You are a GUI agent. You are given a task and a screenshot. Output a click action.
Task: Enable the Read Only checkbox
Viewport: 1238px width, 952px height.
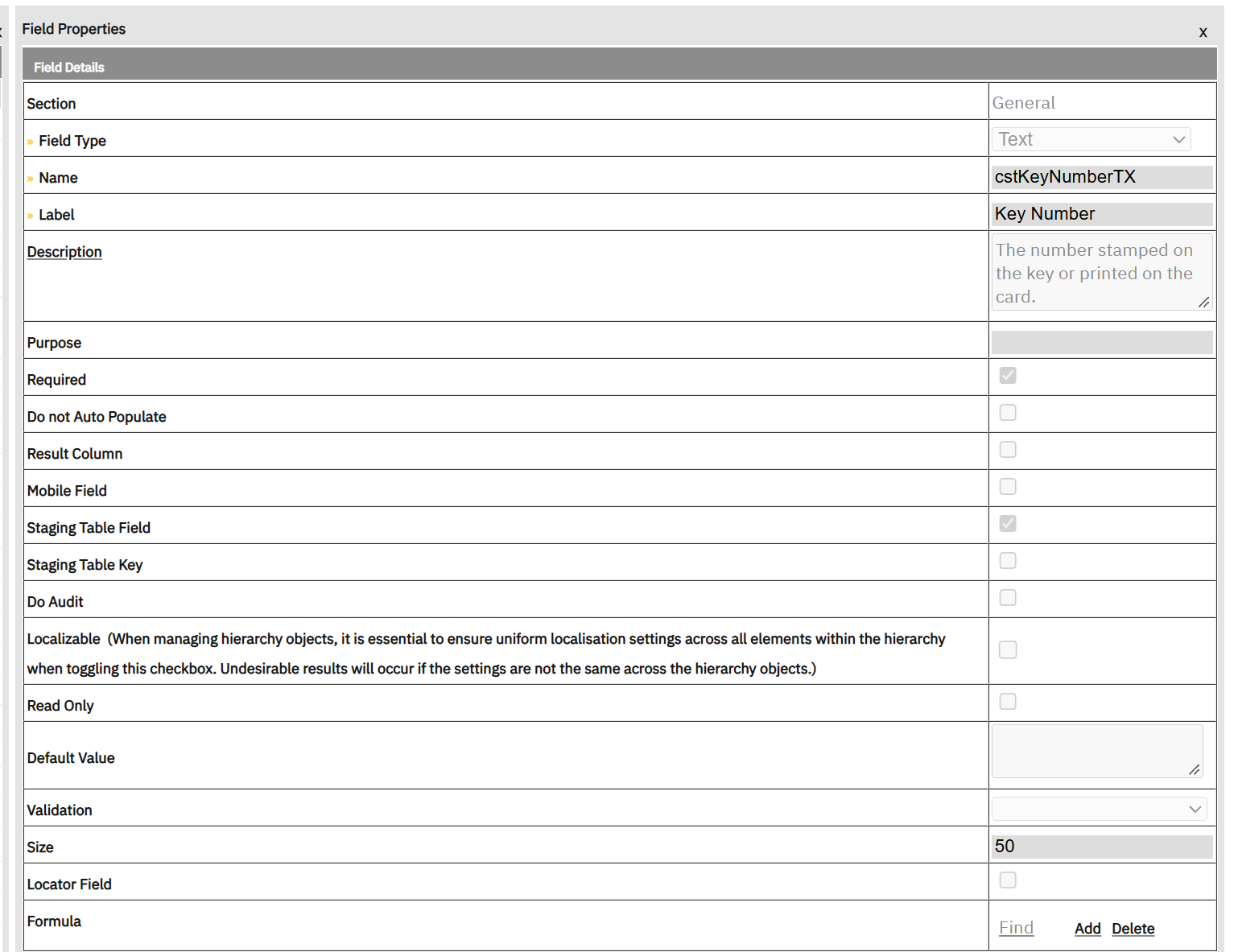point(1008,702)
